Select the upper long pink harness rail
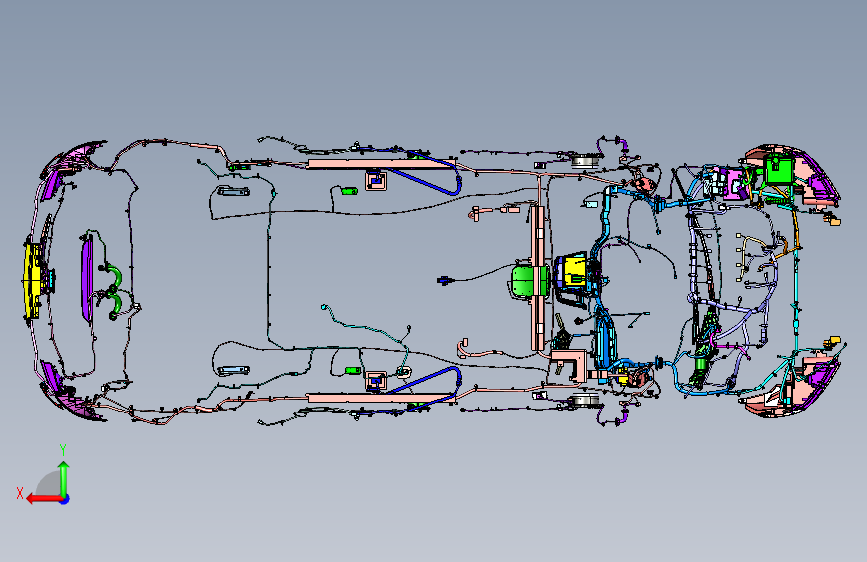 [382, 164]
